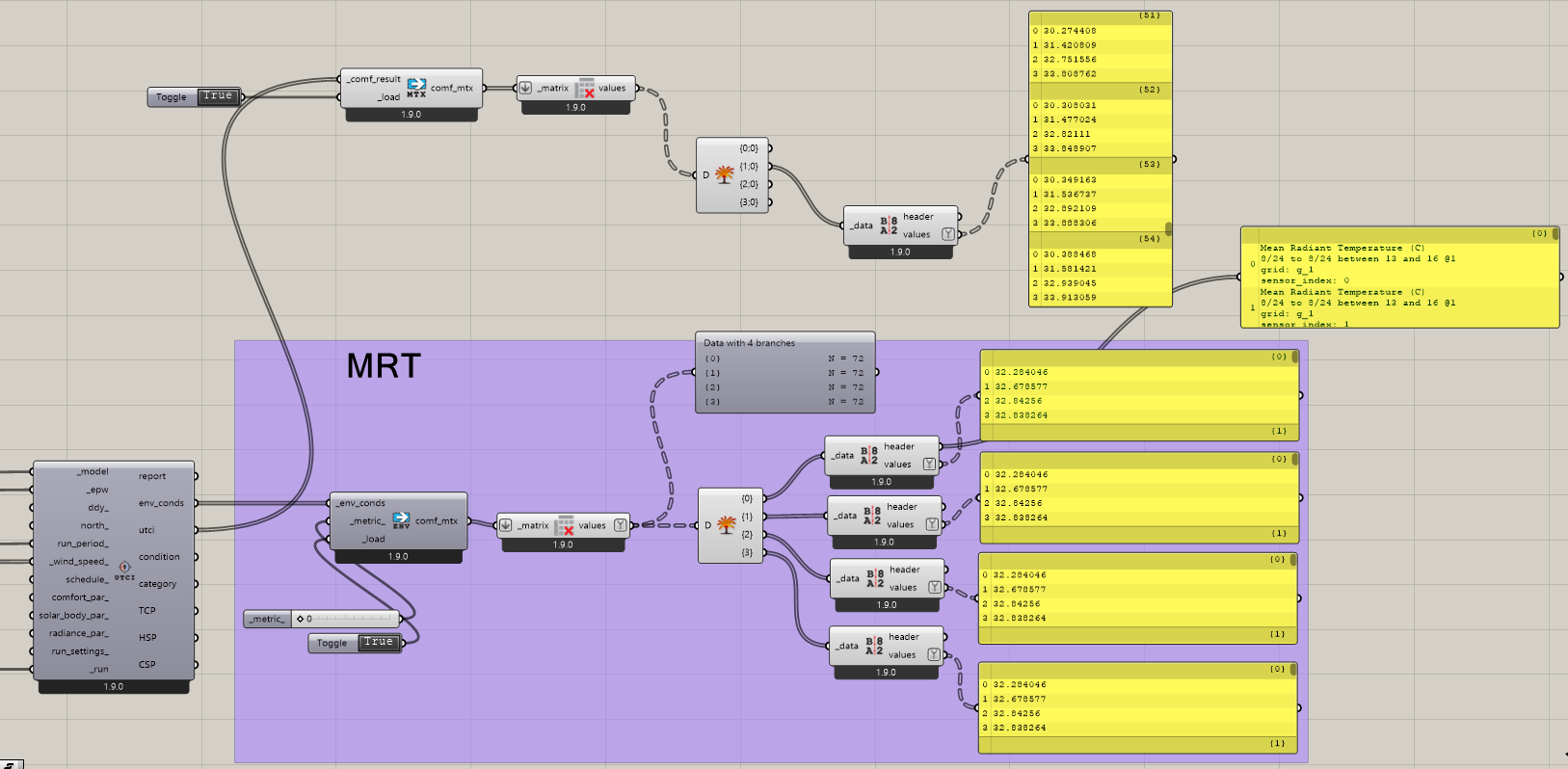The height and width of the screenshot is (769, 1568).
Task: Select the Mean Radiant Temperature header panel
Action: 1398,278
